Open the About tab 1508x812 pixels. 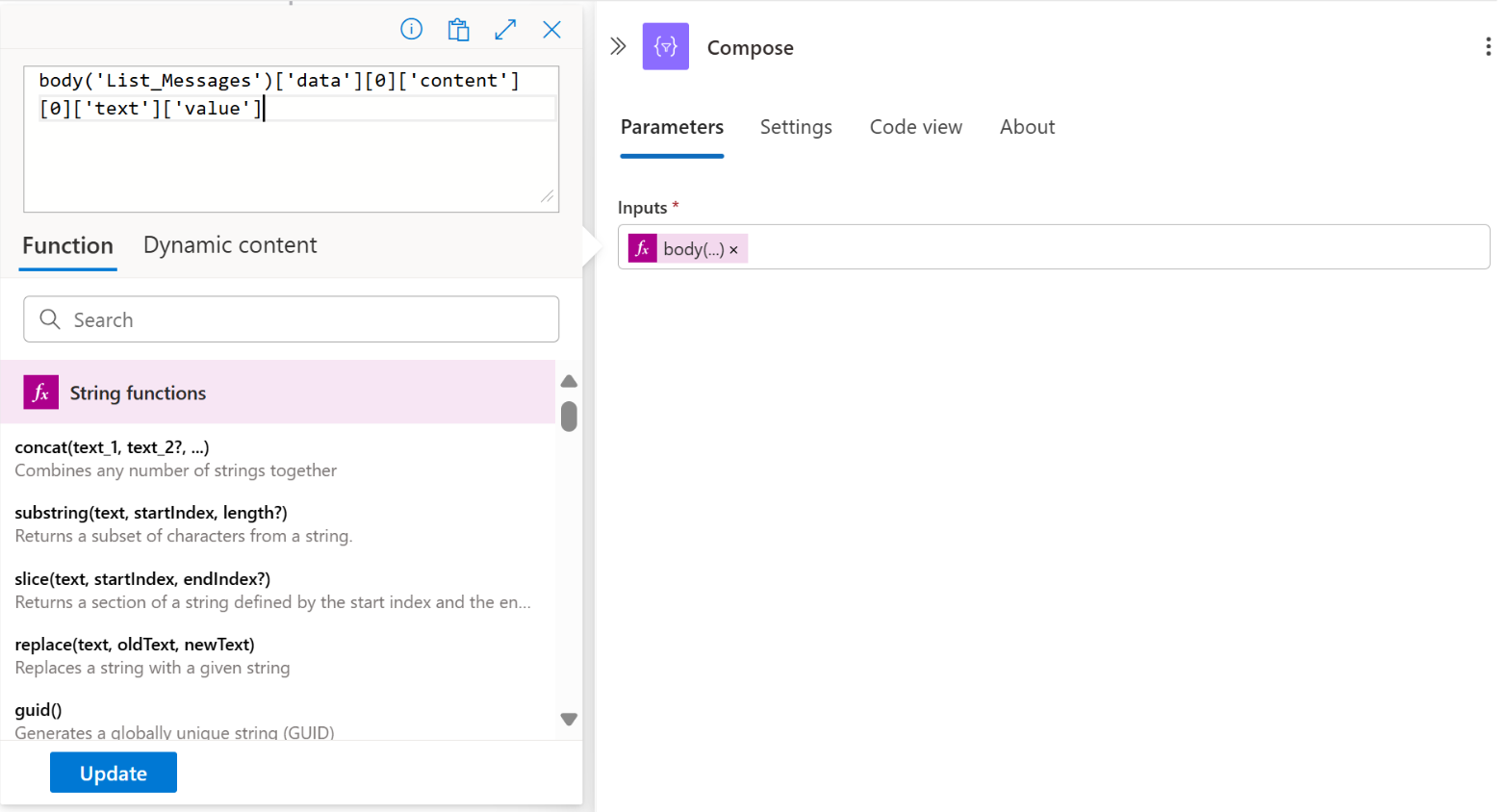1027,127
